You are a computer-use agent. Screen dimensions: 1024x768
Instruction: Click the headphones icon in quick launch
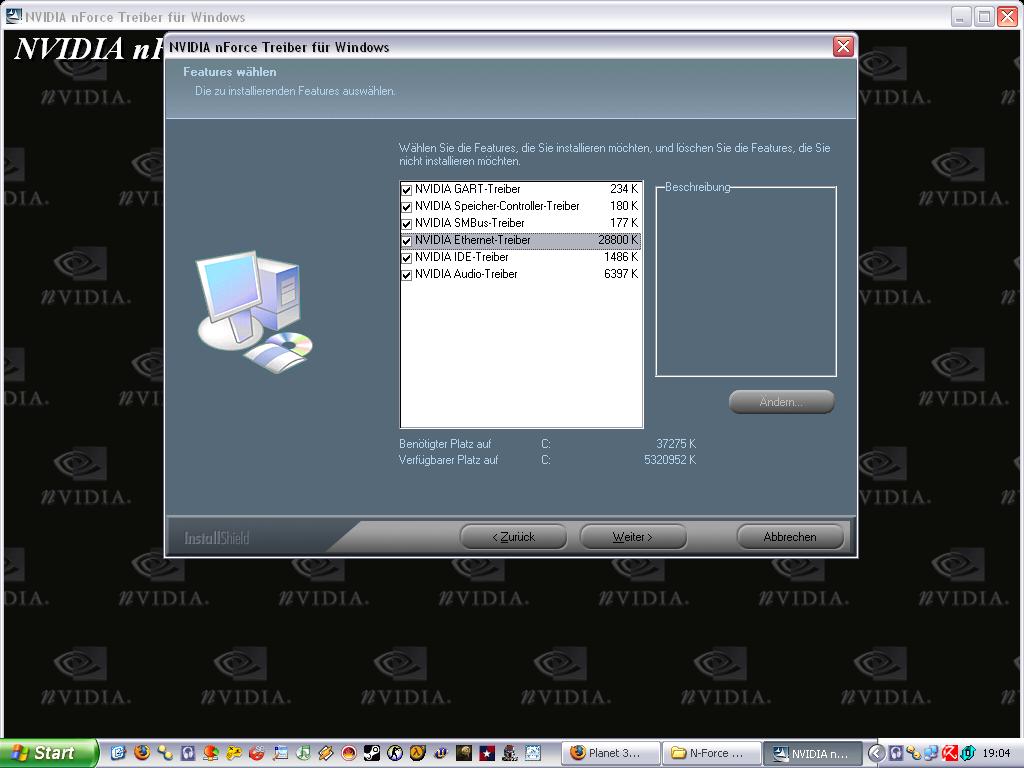coord(188,753)
